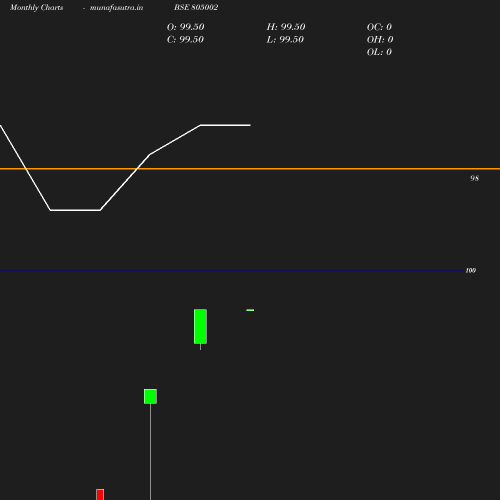
Task: Click the small square green candle
Action: pos(150,396)
